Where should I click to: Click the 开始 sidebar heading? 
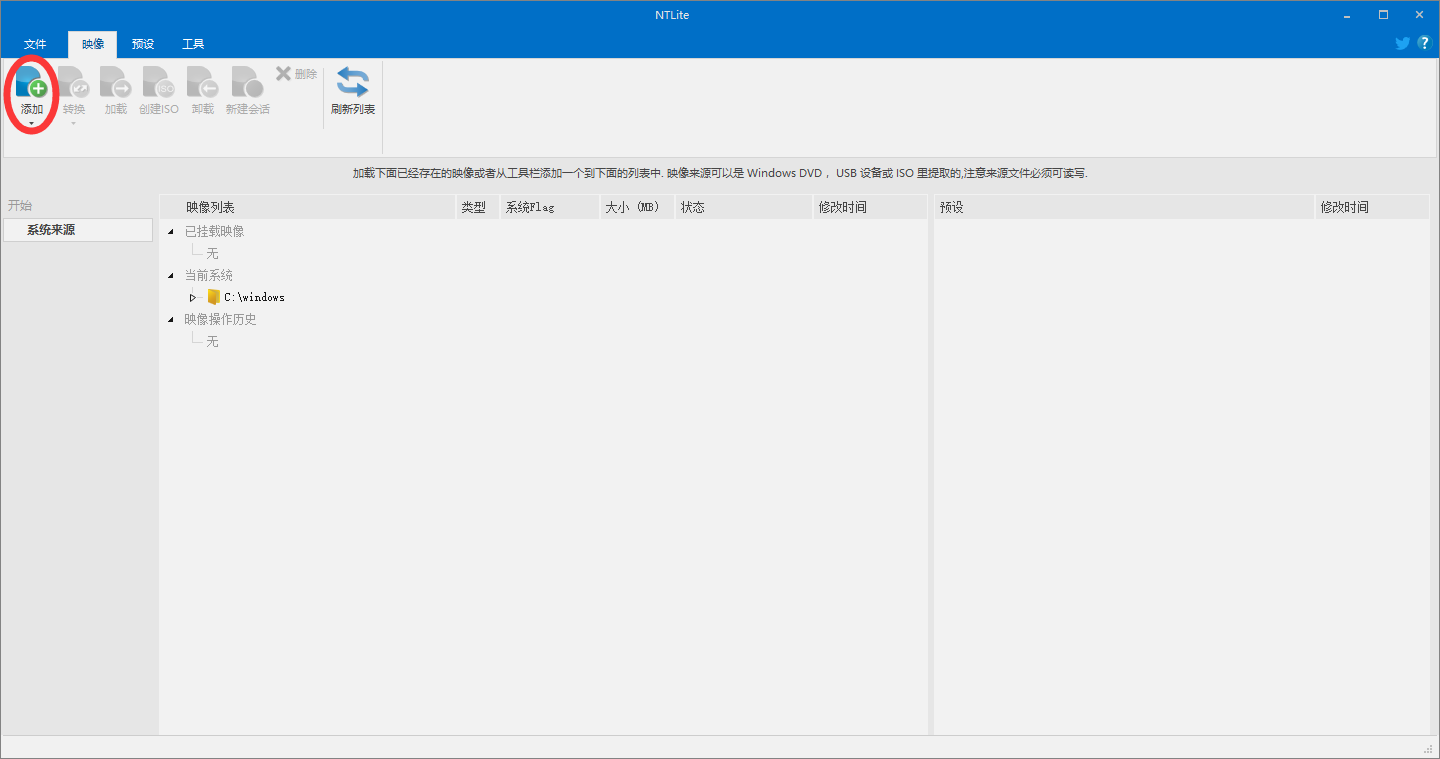pyautogui.click(x=20, y=205)
